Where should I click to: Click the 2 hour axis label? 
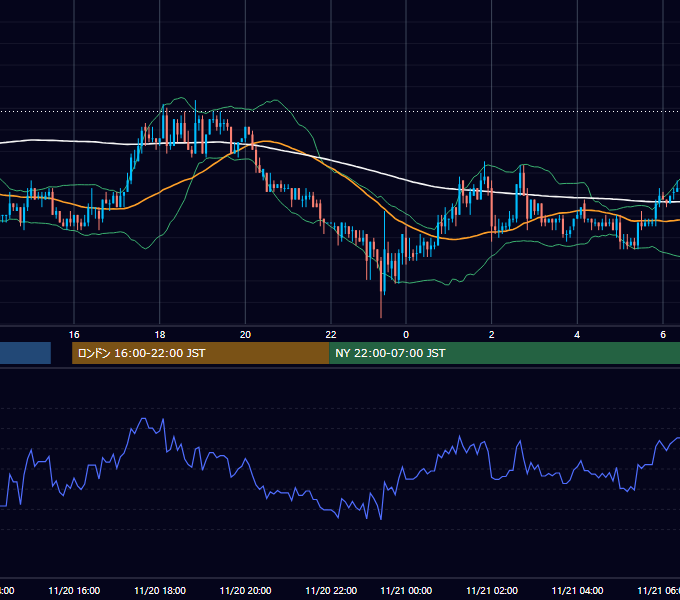(491, 335)
